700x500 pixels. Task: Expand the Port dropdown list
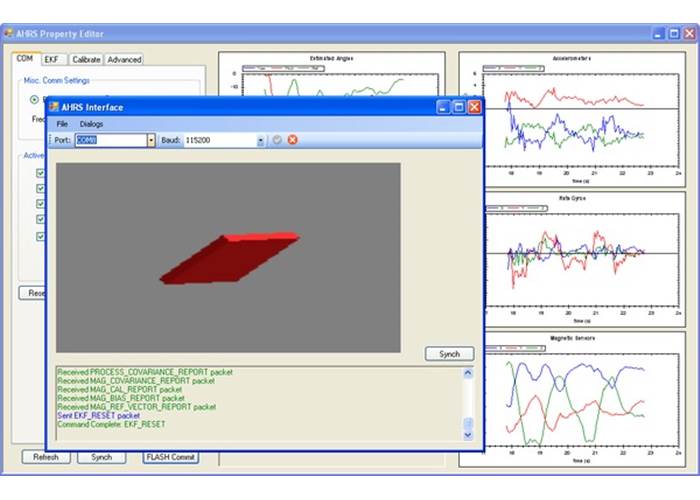152,140
